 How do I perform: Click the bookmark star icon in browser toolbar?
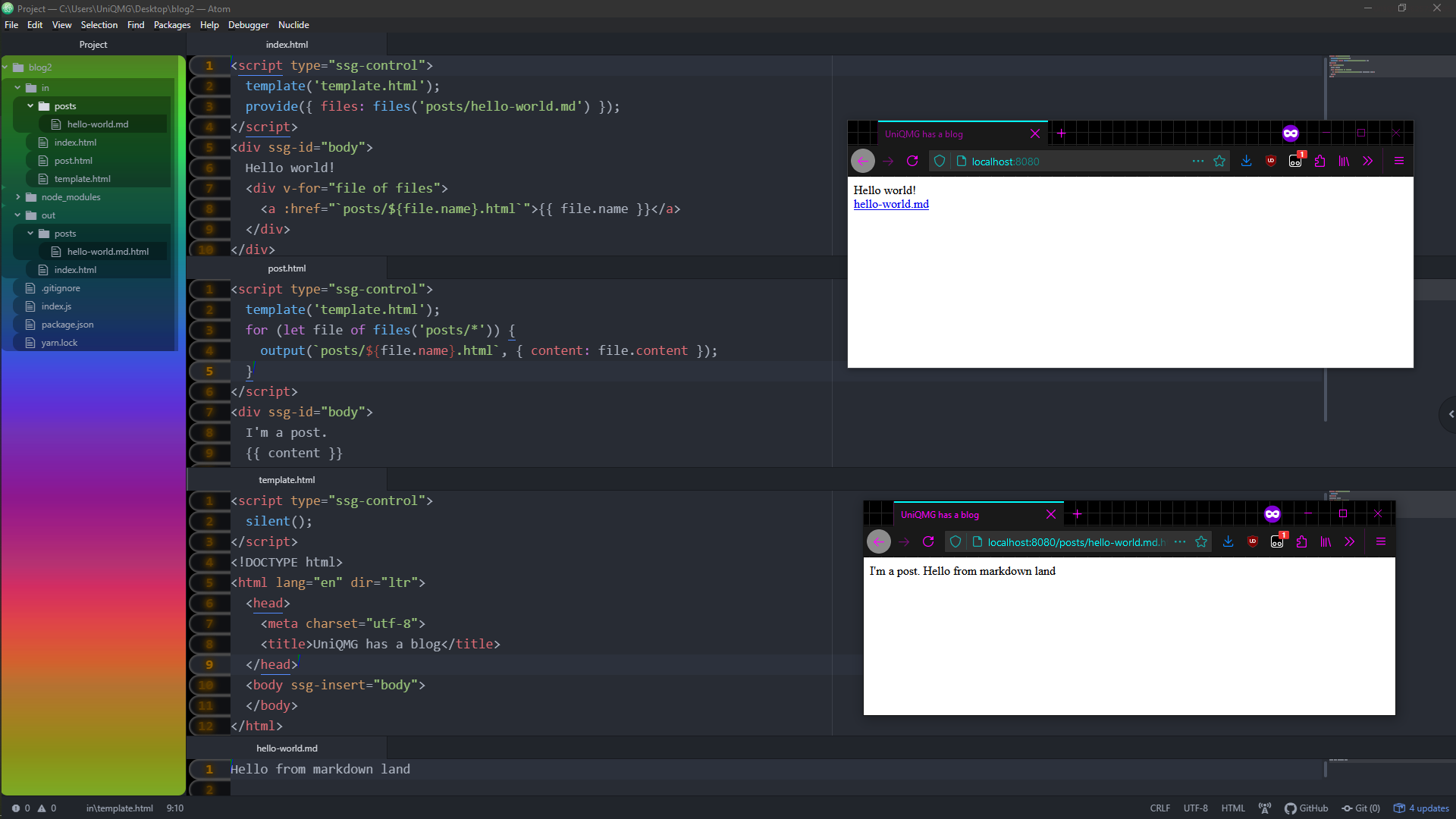(1220, 161)
